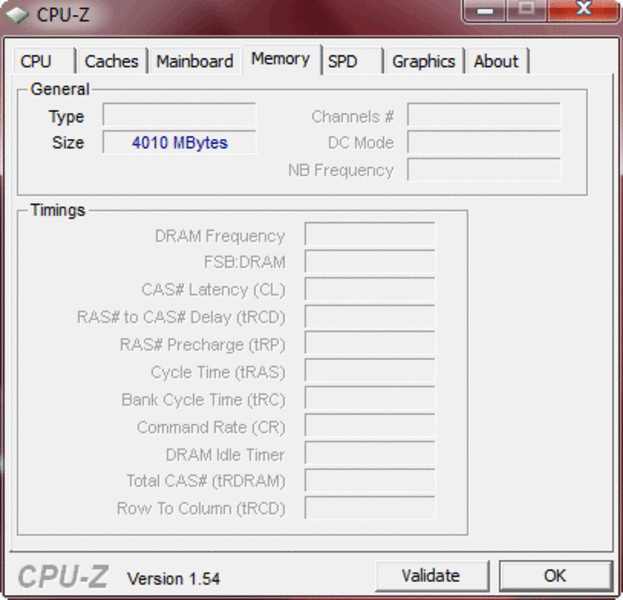Click the "Type" label
Screen dimensions: 623x600
(66, 117)
